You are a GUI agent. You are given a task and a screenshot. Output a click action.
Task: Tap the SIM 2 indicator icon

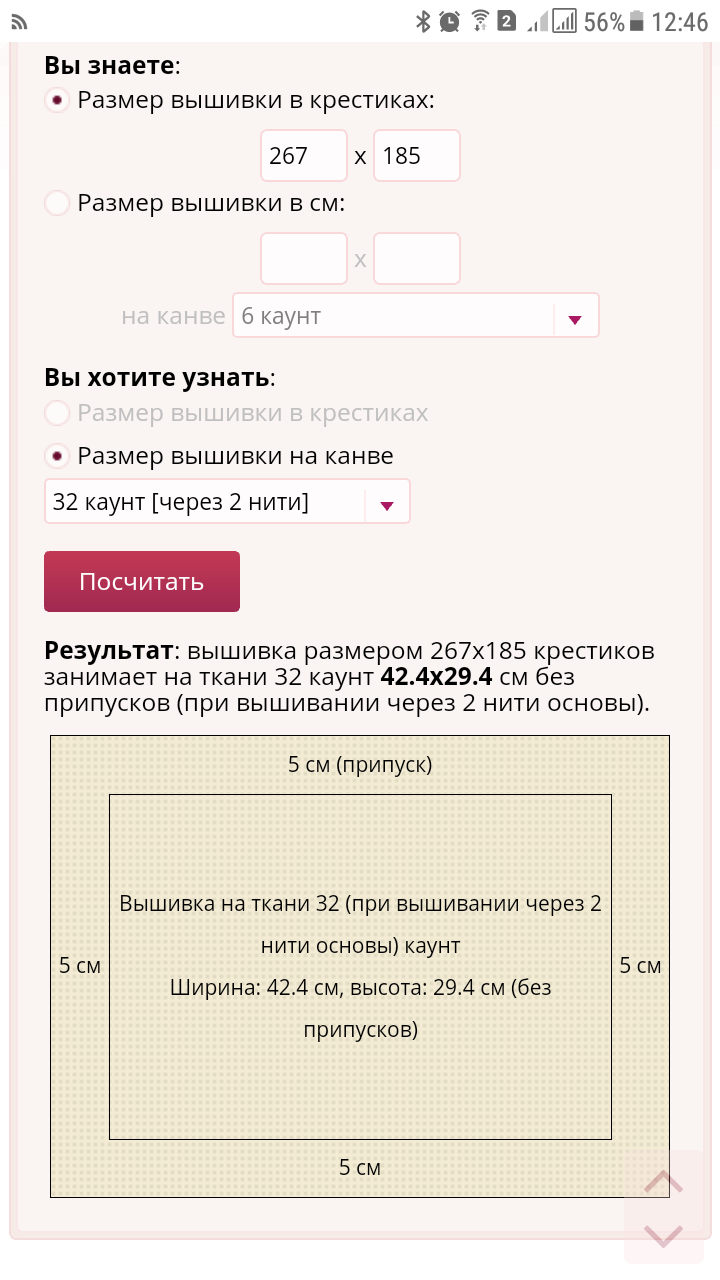click(507, 21)
